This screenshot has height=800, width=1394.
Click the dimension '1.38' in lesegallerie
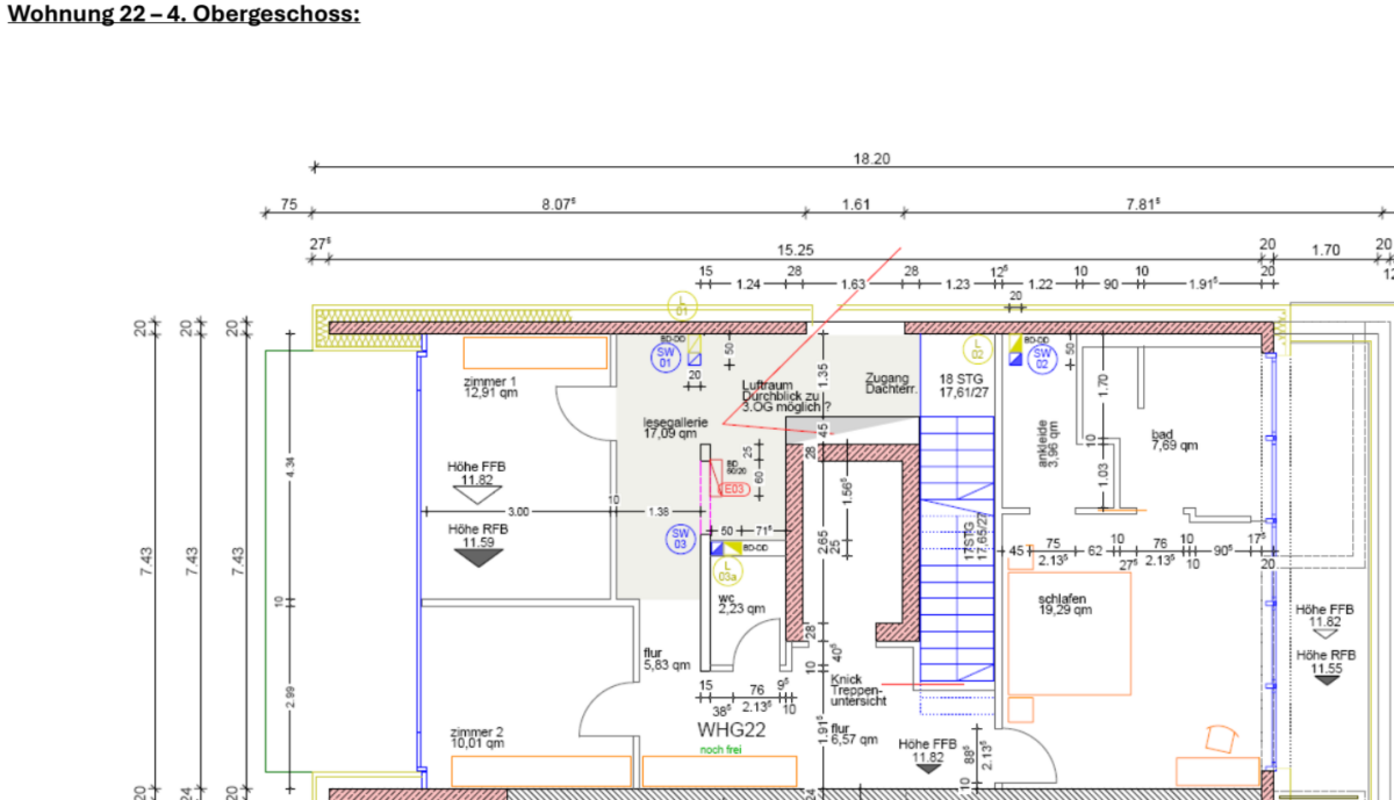click(658, 511)
